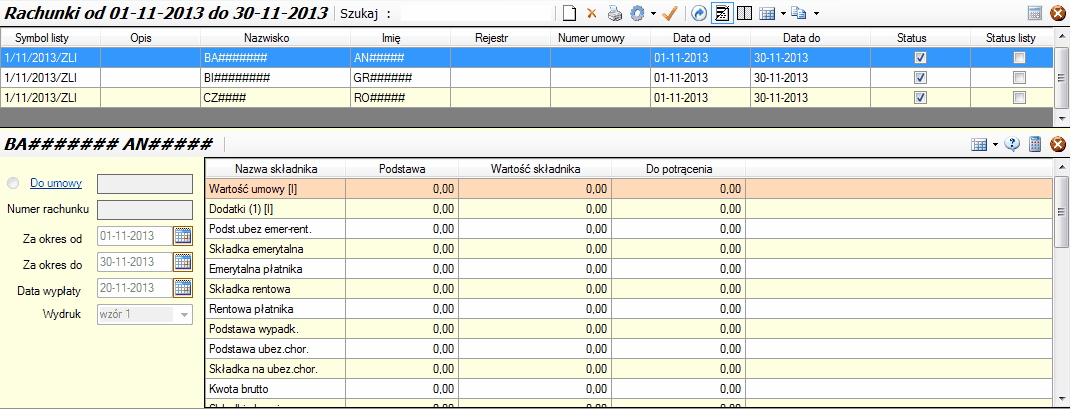The image size is (1070, 409).
Task: Click the orange X delete icon
Action: coord(591,13)
